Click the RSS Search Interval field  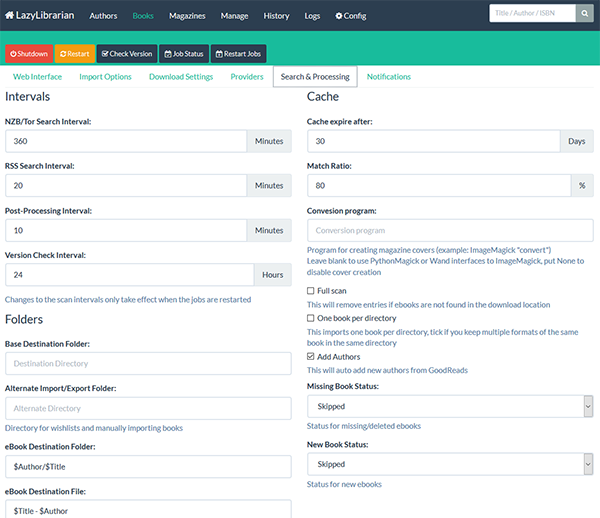(126, 186)
